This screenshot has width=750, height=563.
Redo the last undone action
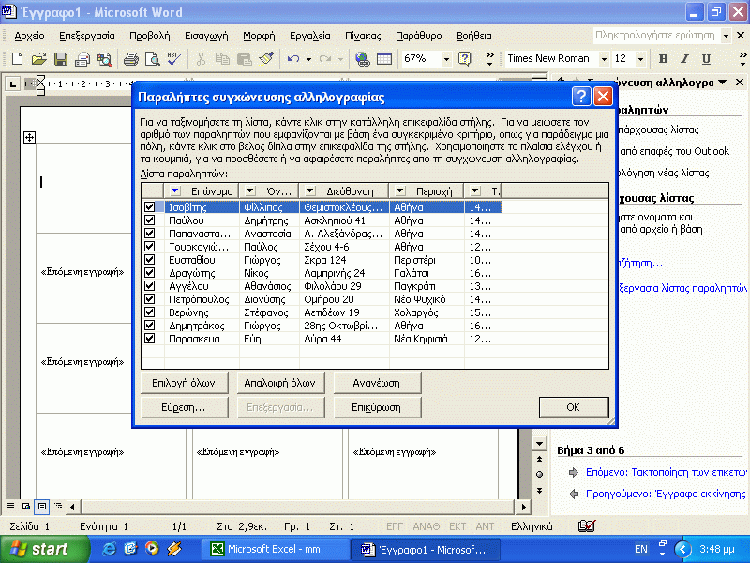pyautogui.click(x=325, y=59)
